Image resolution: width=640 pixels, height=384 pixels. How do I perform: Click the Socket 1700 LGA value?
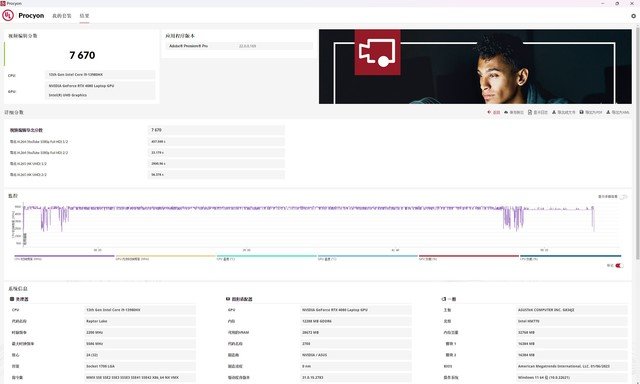pos(139,366)
